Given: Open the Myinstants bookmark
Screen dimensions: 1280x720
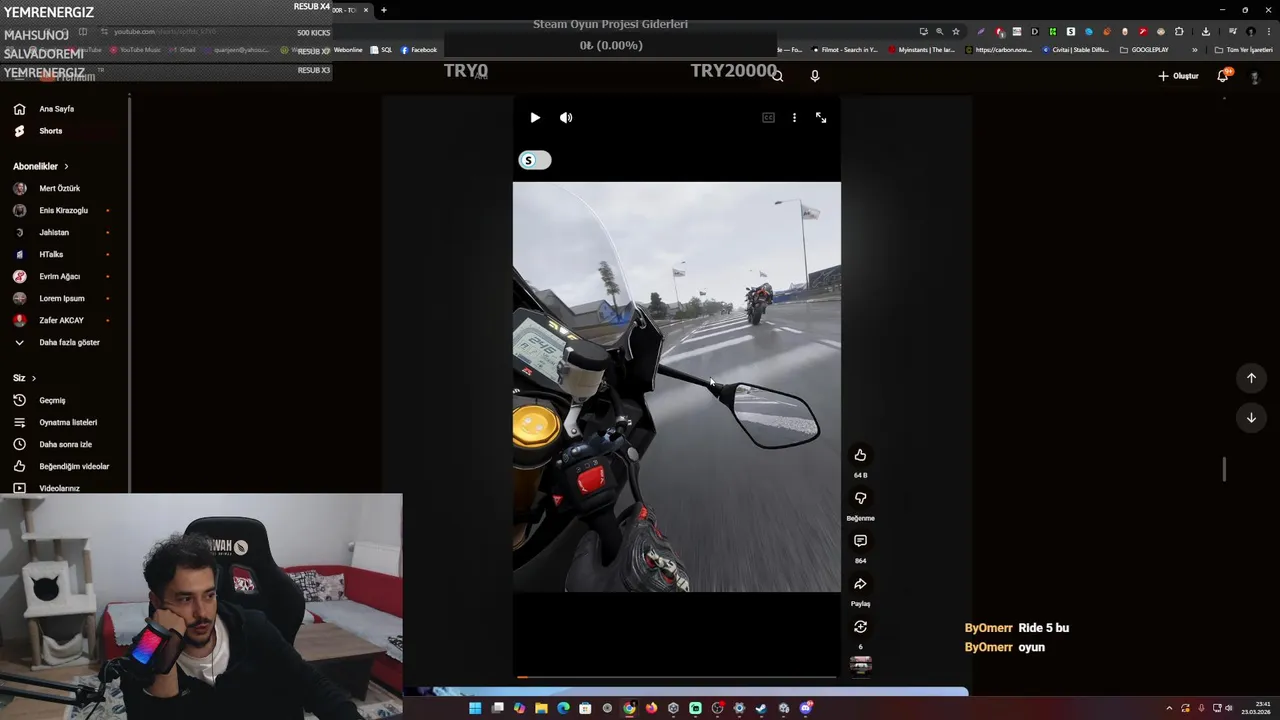Looking at the screenshot, I should point(921,50).
